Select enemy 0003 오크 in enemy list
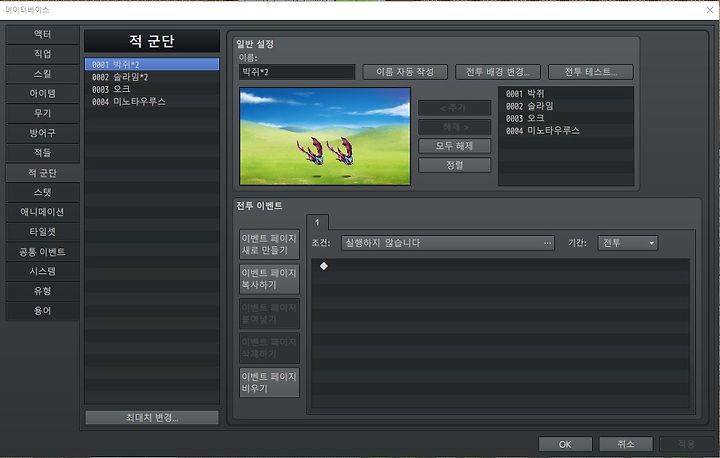Viewport: 720px width, 458px height. coord(566,119)
